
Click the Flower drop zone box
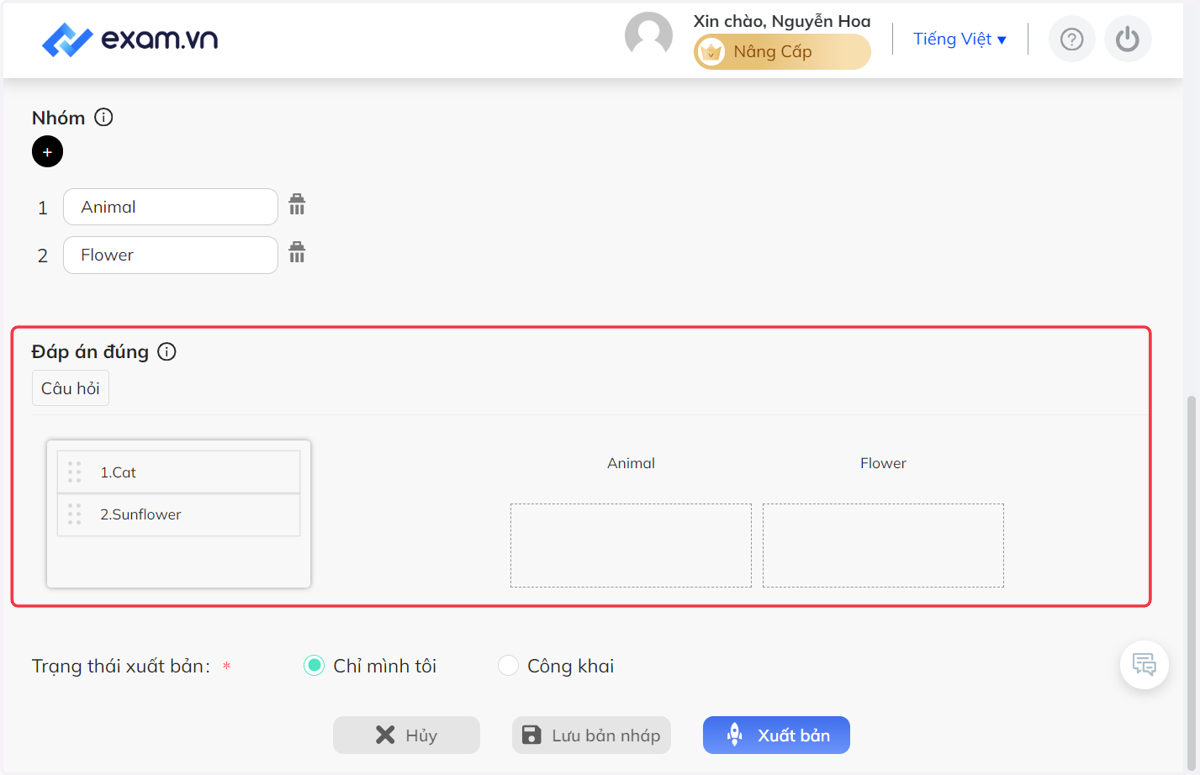pyautogui.click(x=883, y=545)
